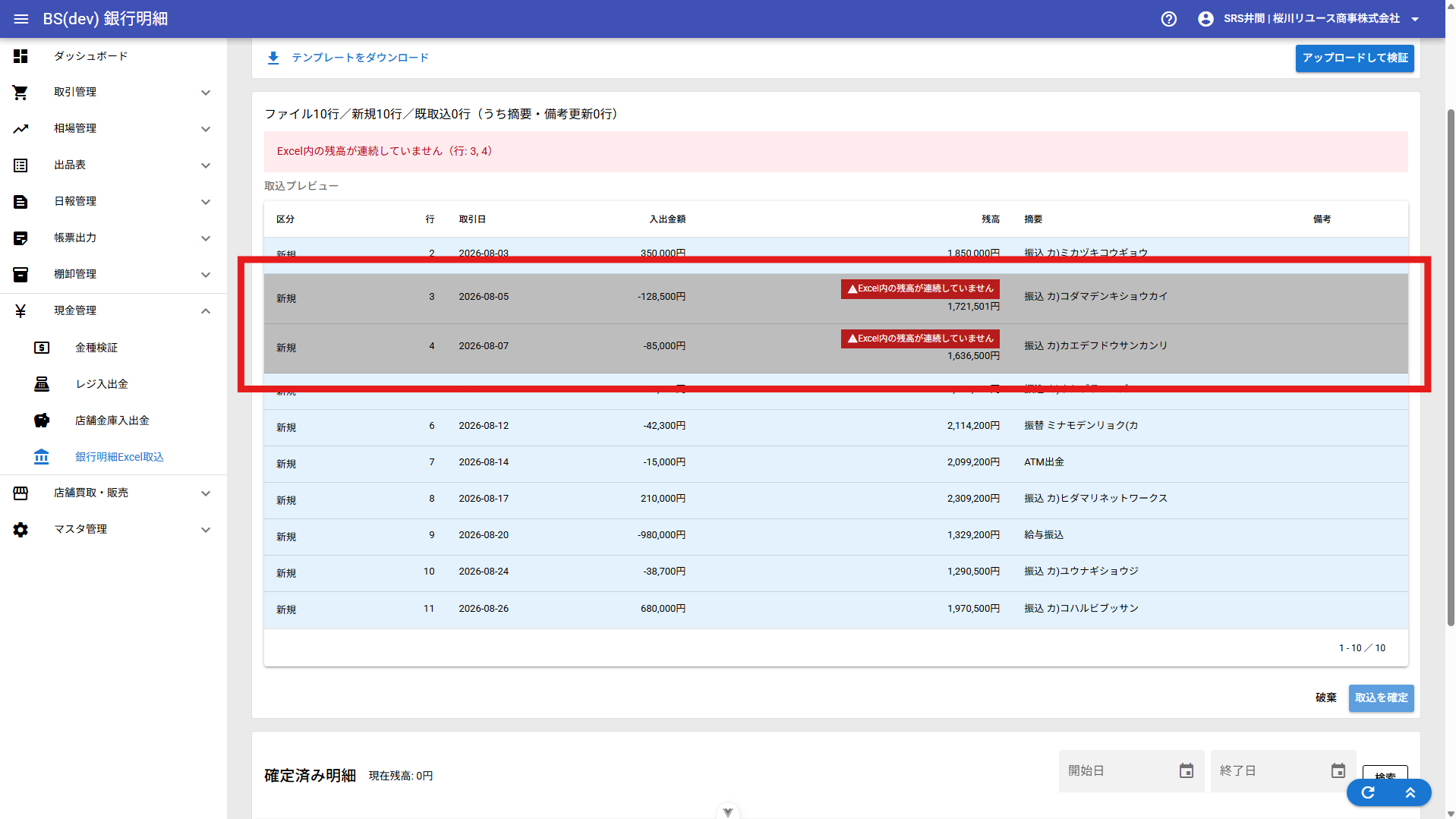Click the note 帳票出力 icon
The width and height of the screenshot is (1456, 819).
(20, 238)
